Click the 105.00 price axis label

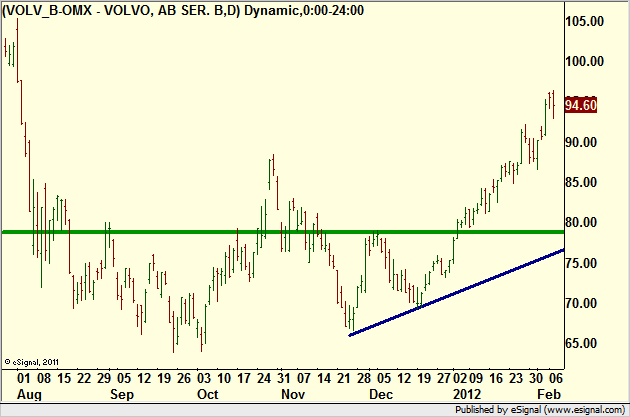click(x=585, y=21)
